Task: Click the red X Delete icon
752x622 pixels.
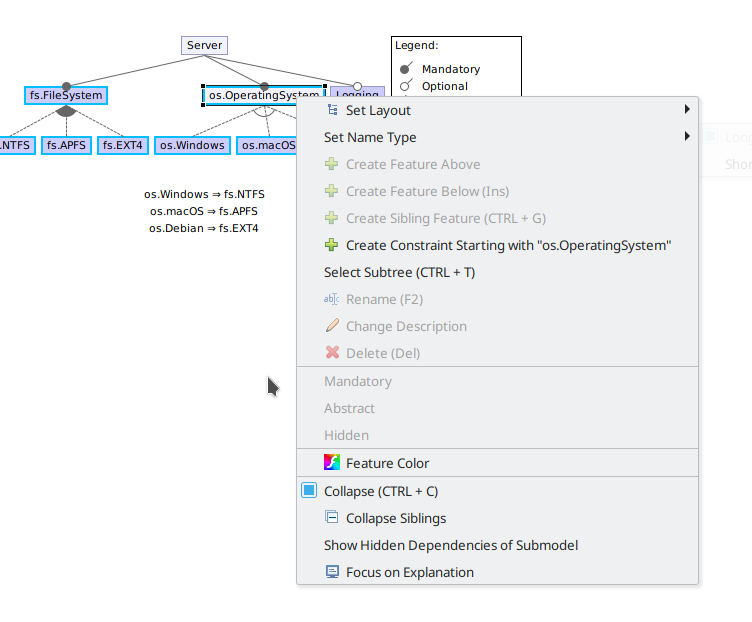Action: (332, 352)
